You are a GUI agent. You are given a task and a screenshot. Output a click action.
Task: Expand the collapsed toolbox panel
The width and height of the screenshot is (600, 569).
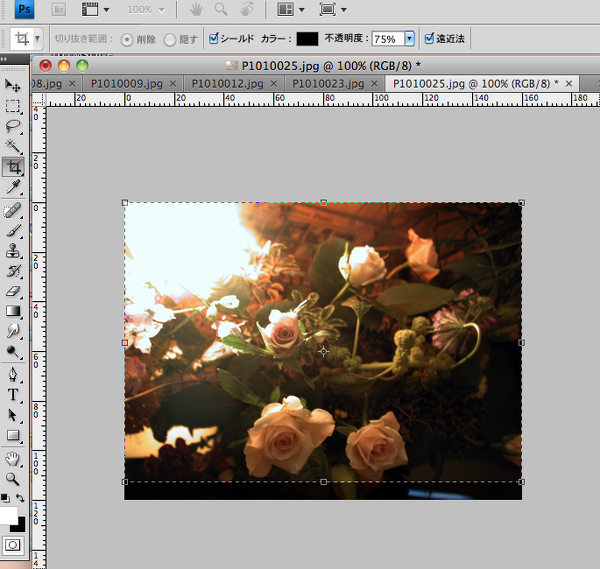[x=4, y=59]
